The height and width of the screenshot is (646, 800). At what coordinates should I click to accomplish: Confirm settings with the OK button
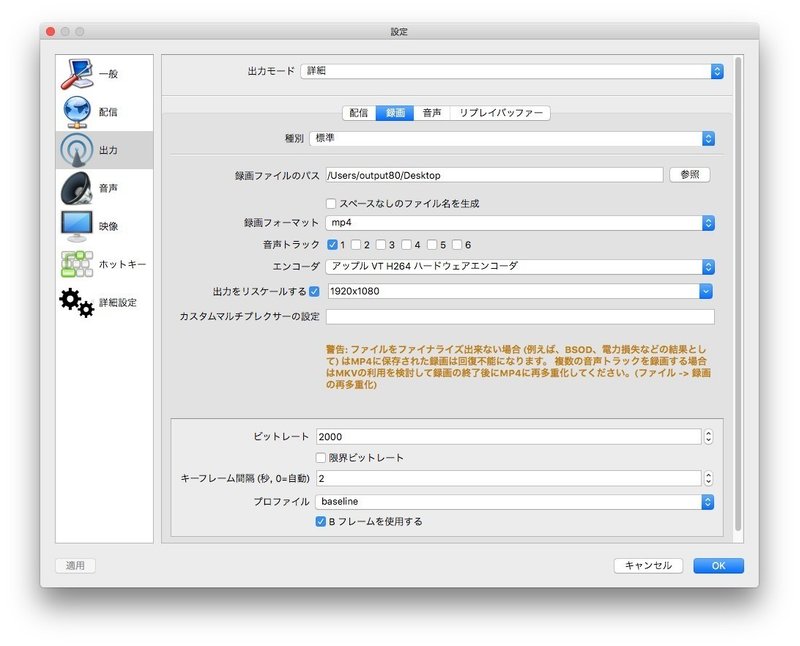tap(718, 565)
